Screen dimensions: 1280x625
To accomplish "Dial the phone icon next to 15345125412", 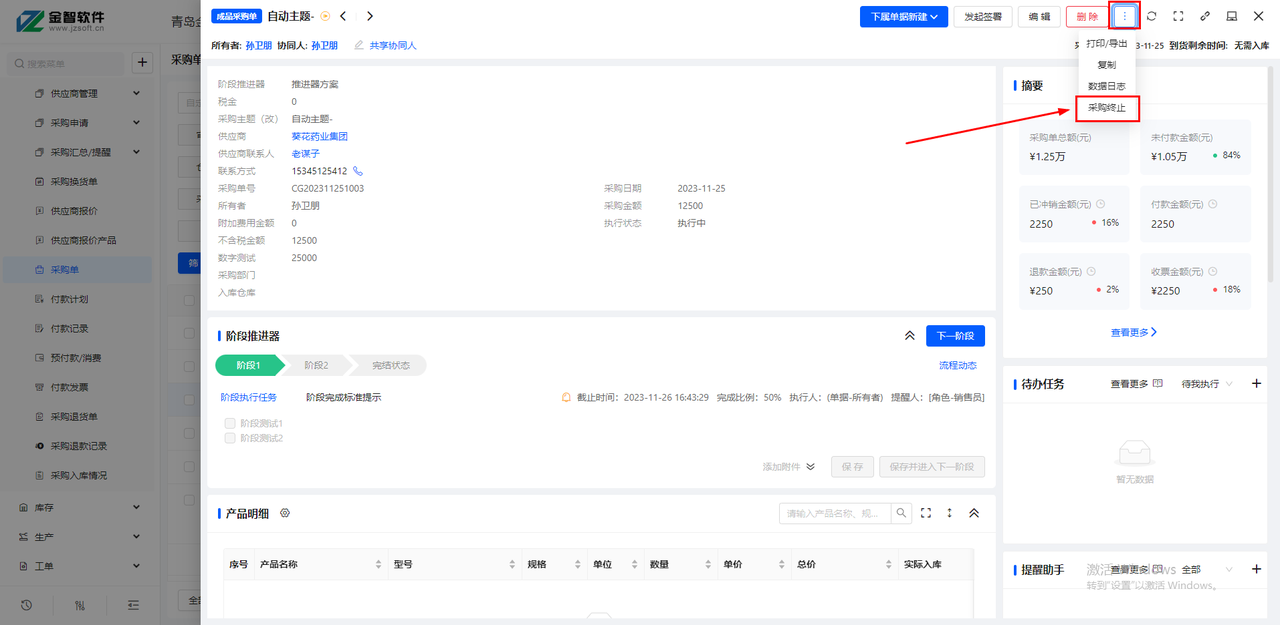I will tap(358, 171).
